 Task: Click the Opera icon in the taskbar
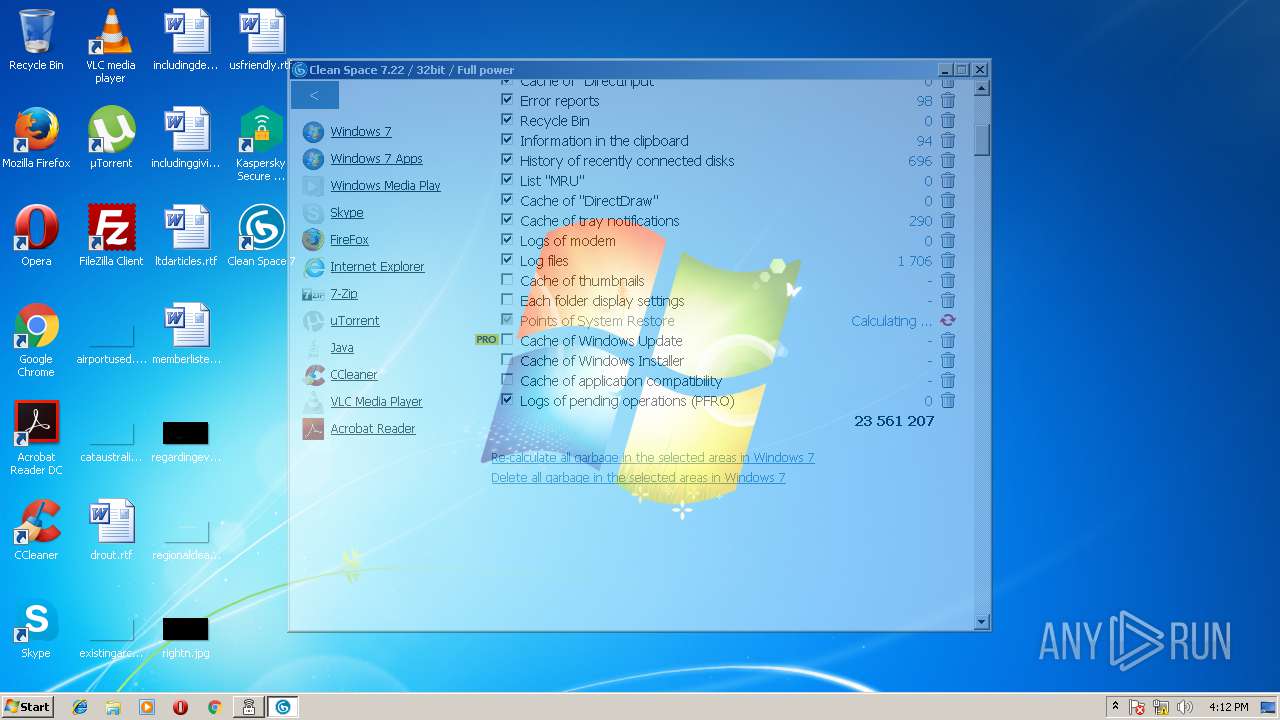click(x=180, y=707)
